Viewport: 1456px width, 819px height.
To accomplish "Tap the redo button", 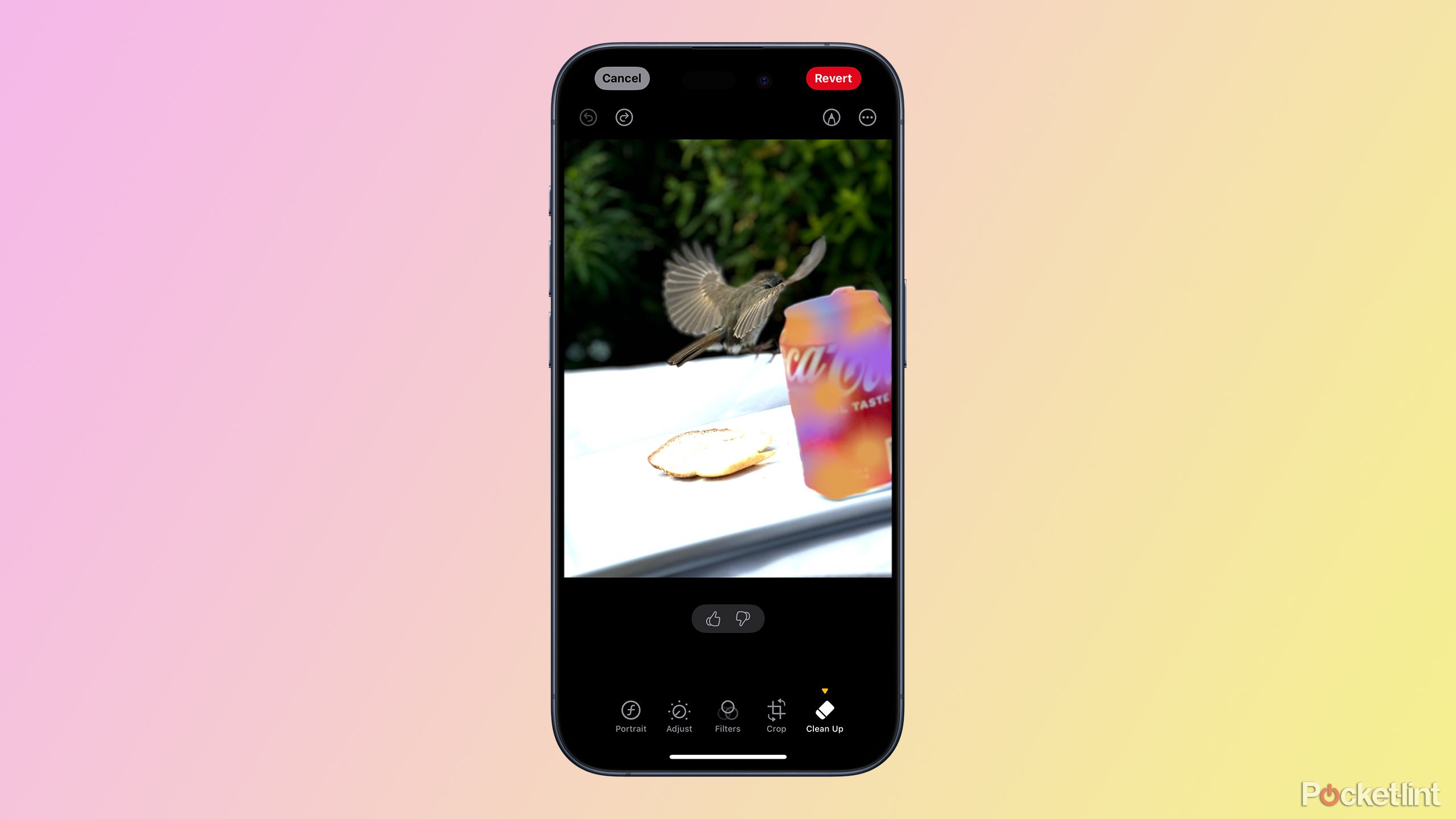I will tap(625, 117).
